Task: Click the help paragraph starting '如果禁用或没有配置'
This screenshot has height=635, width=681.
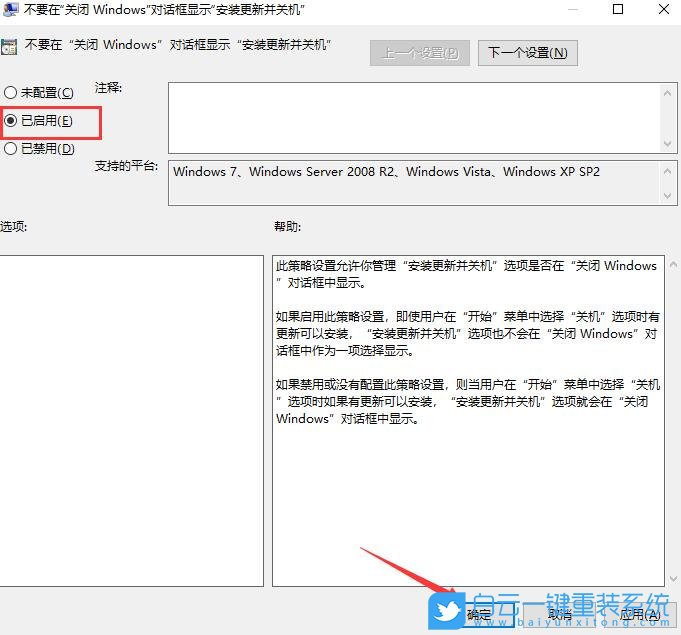Action: coord(468,402)
